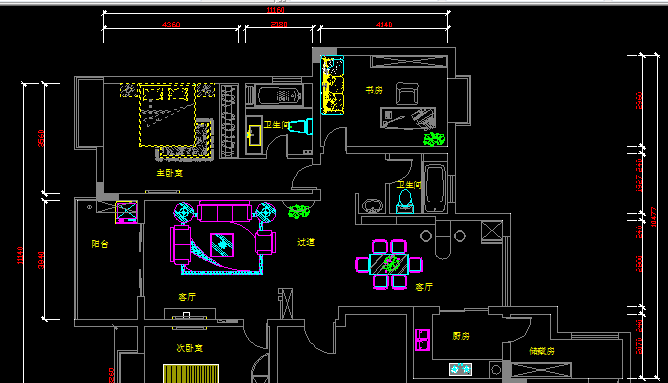Select the 次卧室 bedroom label
This screenshot has height=383, width=668.
click(190, 348)
